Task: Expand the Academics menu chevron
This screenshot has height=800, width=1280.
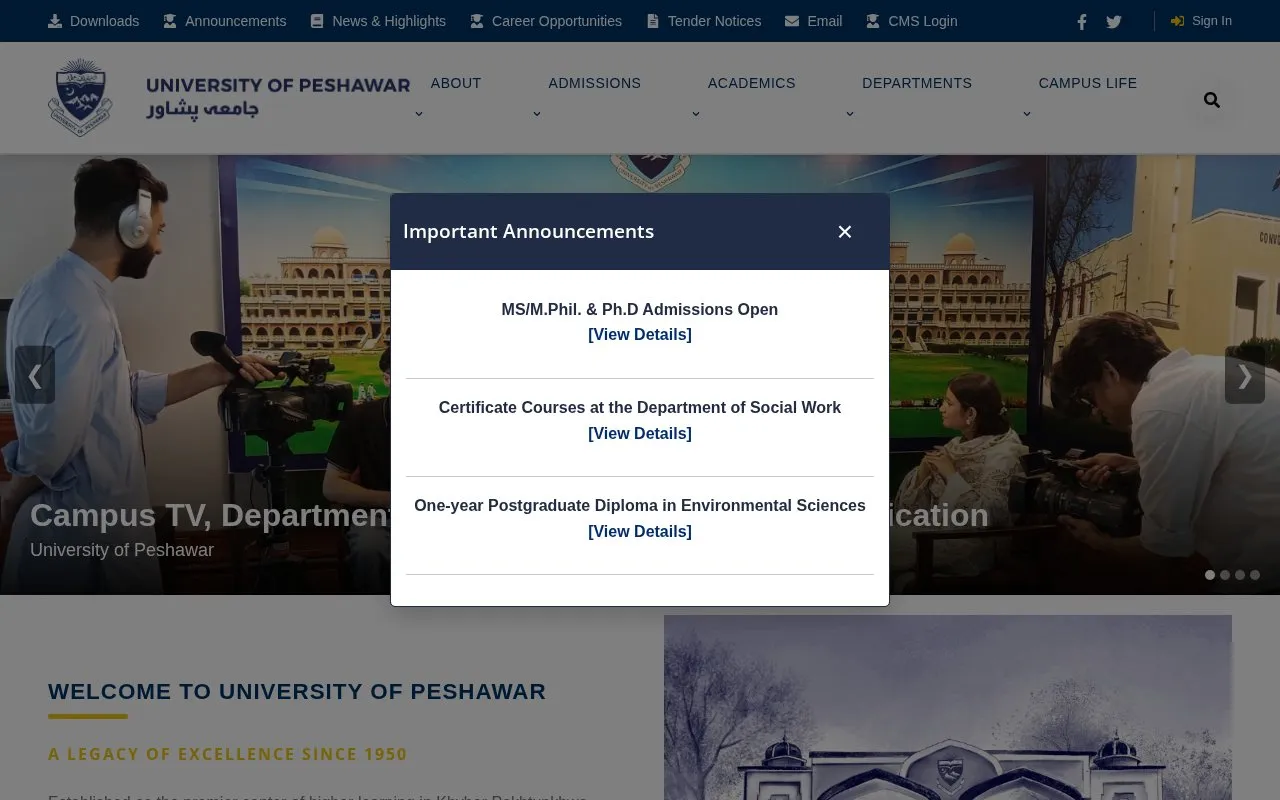Action: (696, 114)
